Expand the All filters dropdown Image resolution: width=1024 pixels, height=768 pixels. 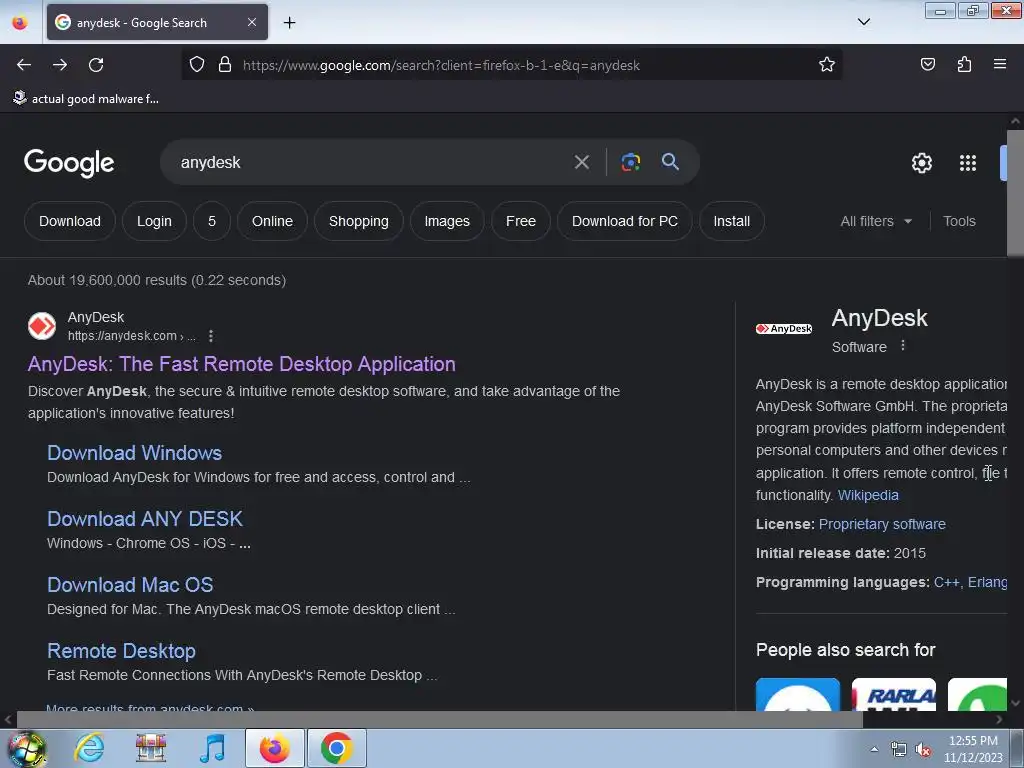[876, 221]
